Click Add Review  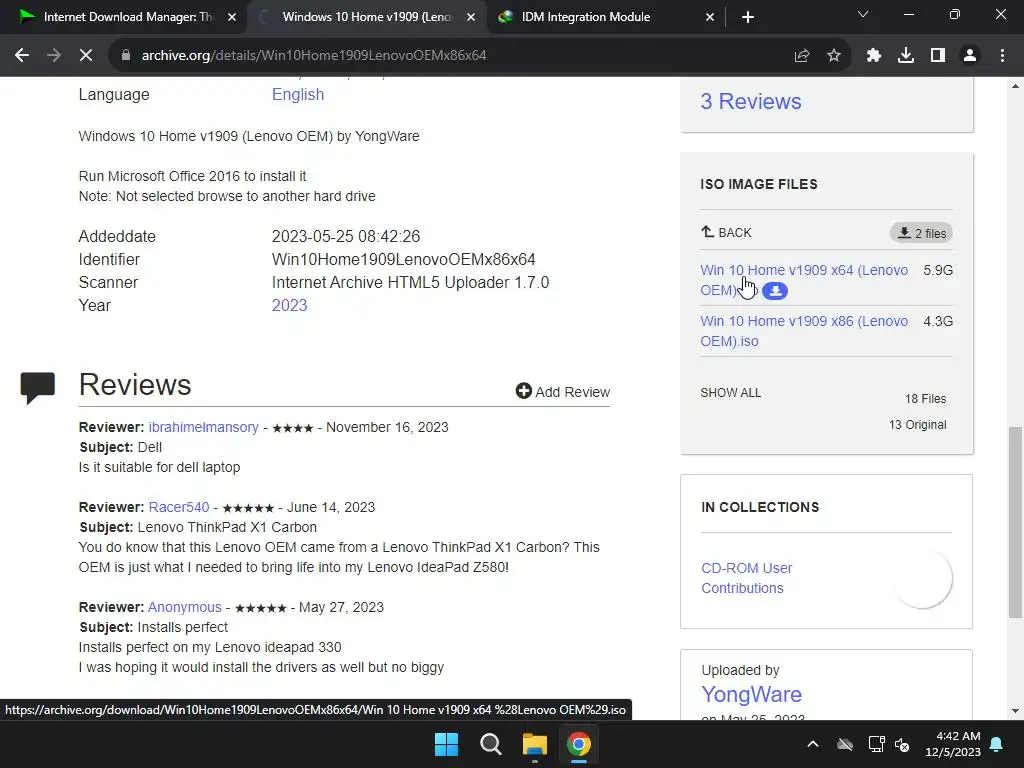click(x=562, y=391)
